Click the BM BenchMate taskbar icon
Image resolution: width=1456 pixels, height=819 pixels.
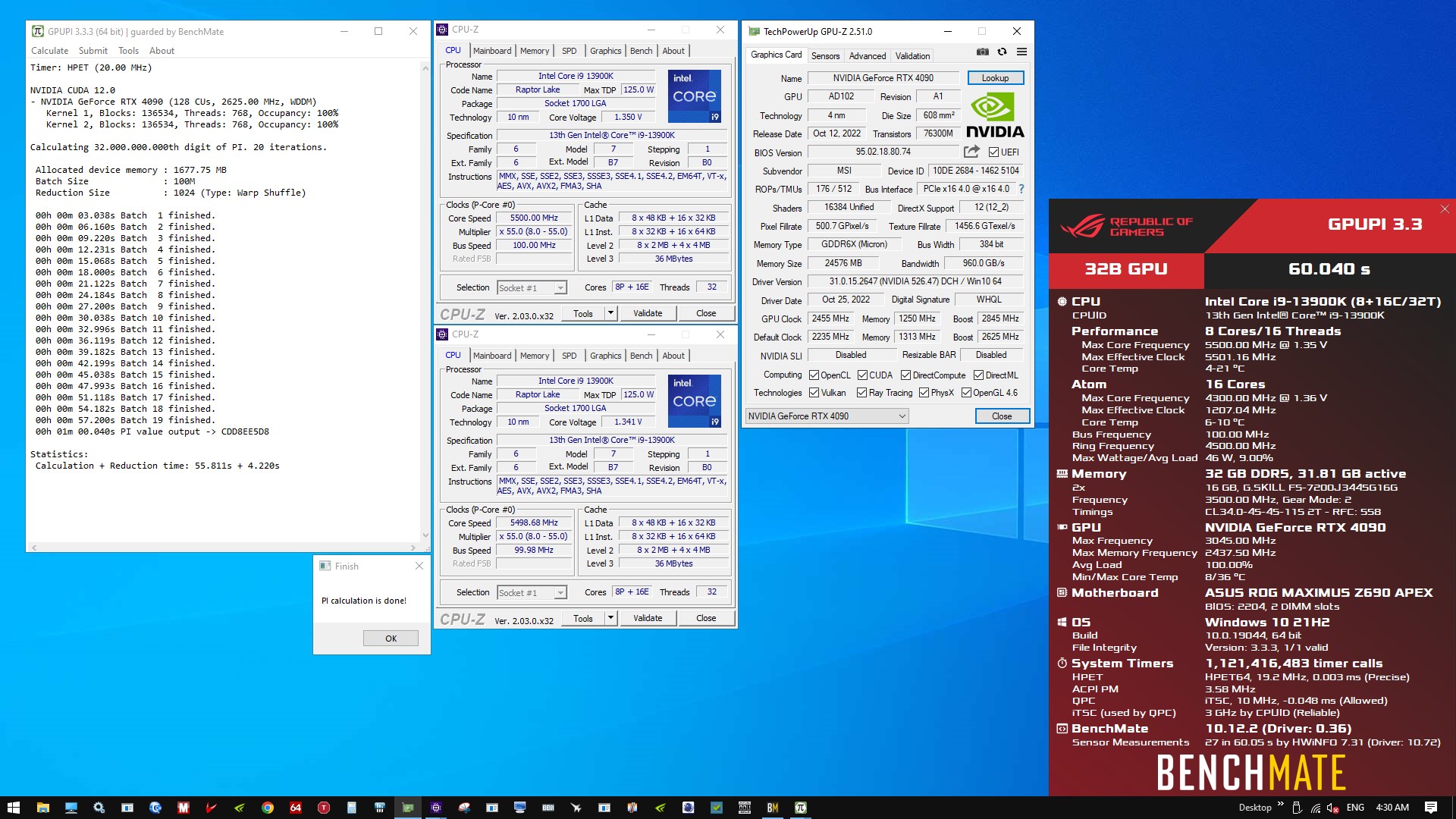point(773,808)
